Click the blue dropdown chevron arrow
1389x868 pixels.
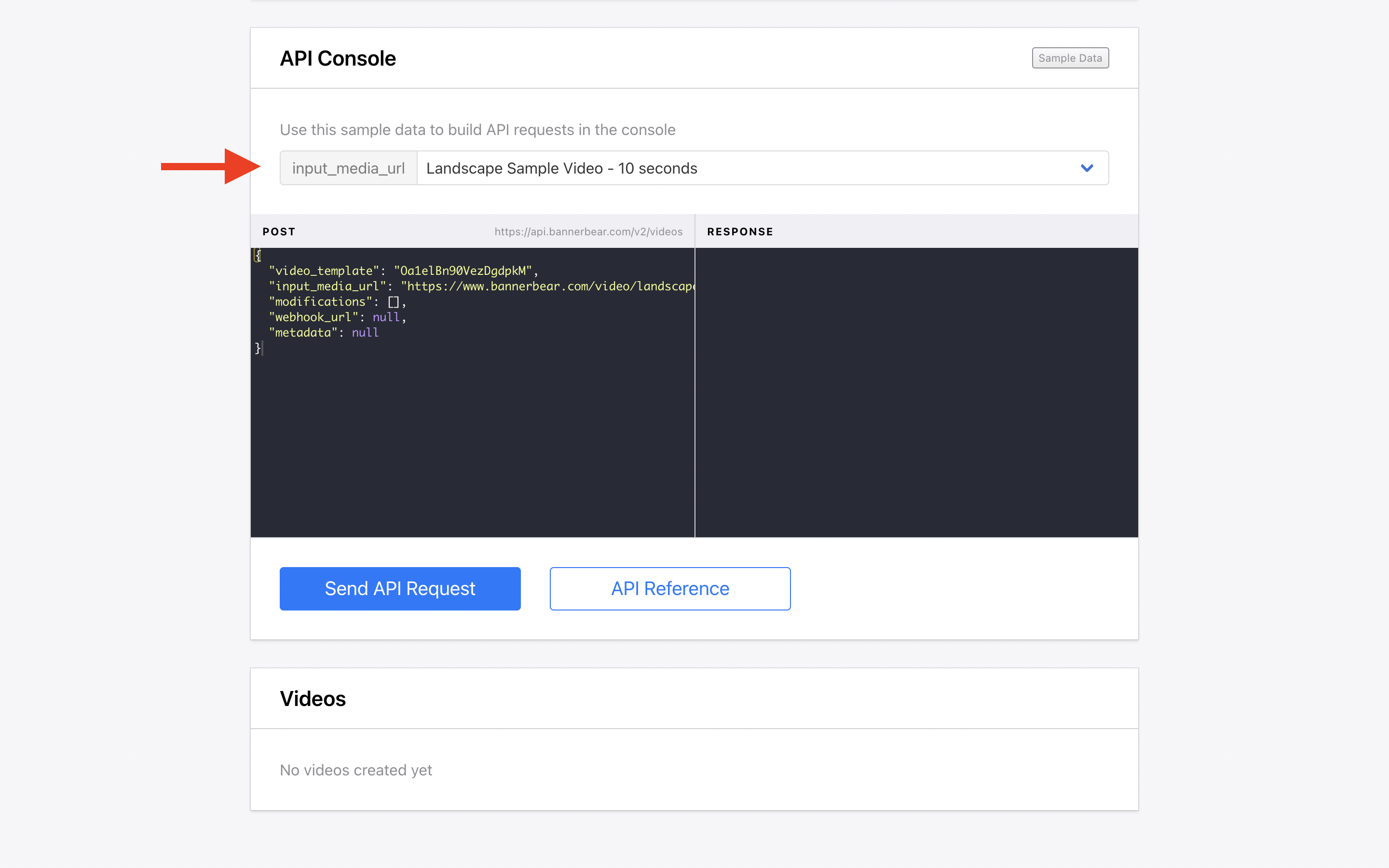tap(1087, 168)
